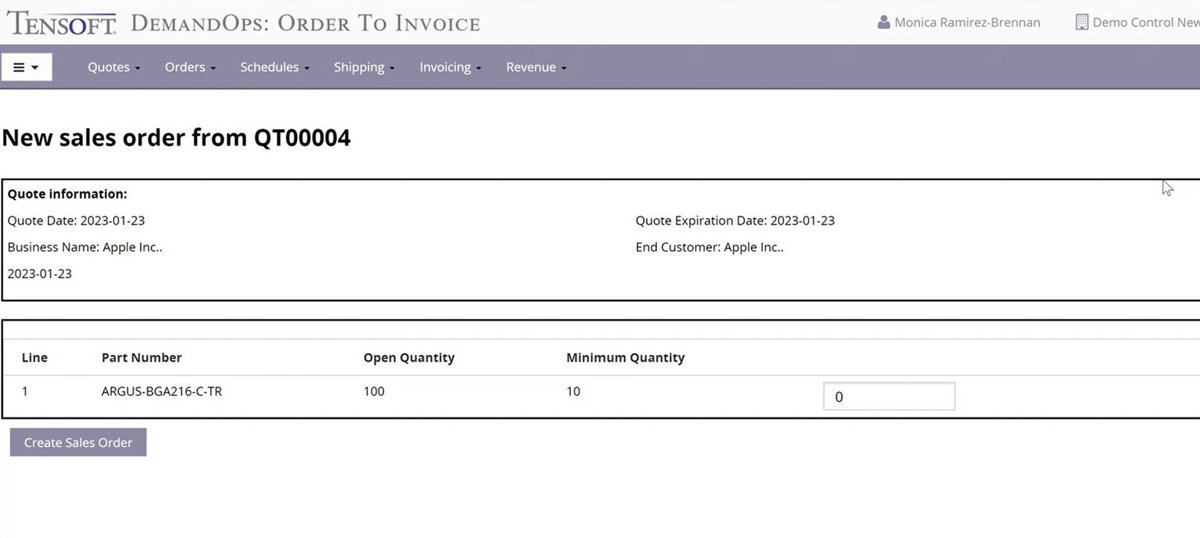Click the Quote Expiration Date text
This screenshot has width=1200, height=538.
pyautogui.click(x=735, y=220)
